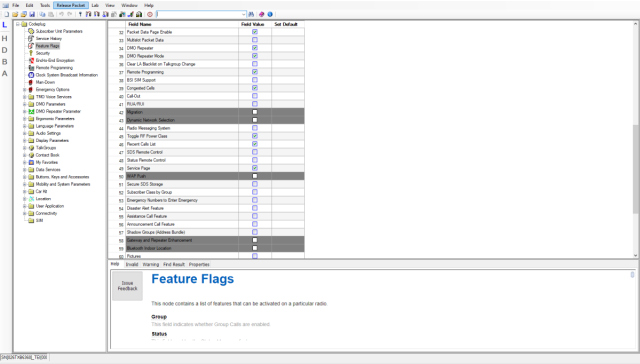
Task: Click the blue info circle toolbar icon
Action: [270, 14]
